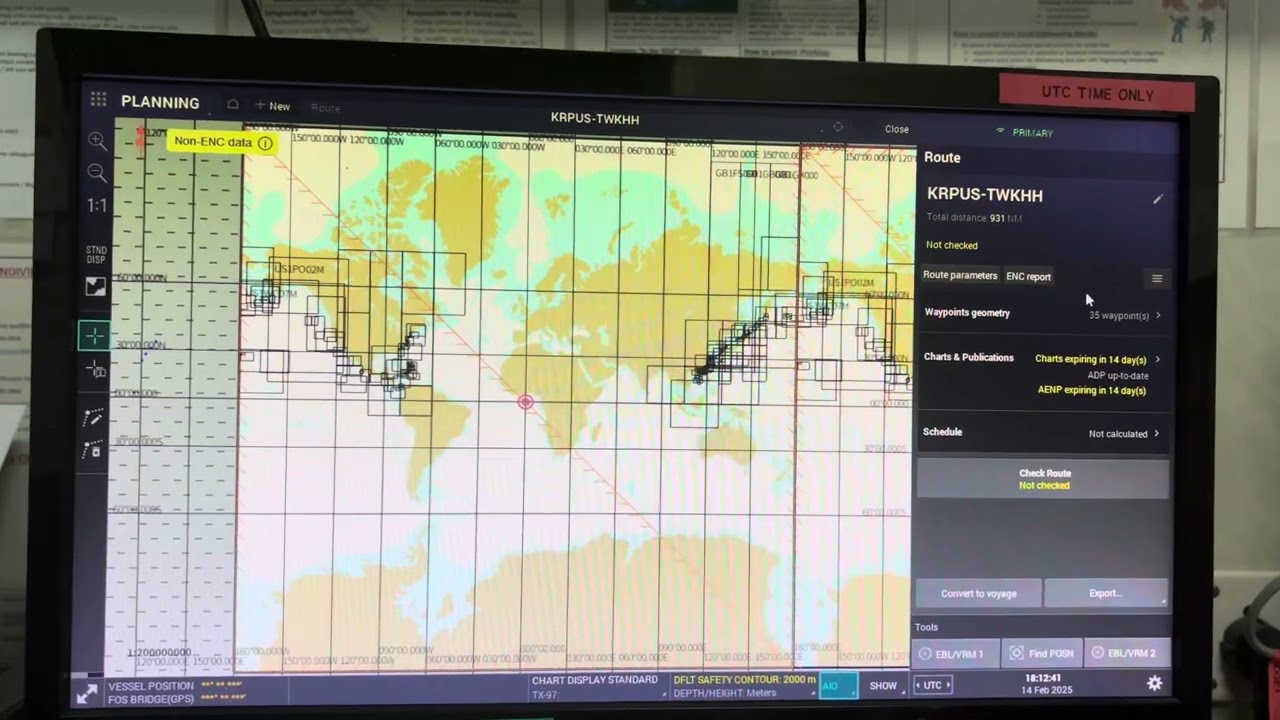Expand Charts & Publications section

pyautogui.click(x=1042, y=374)
